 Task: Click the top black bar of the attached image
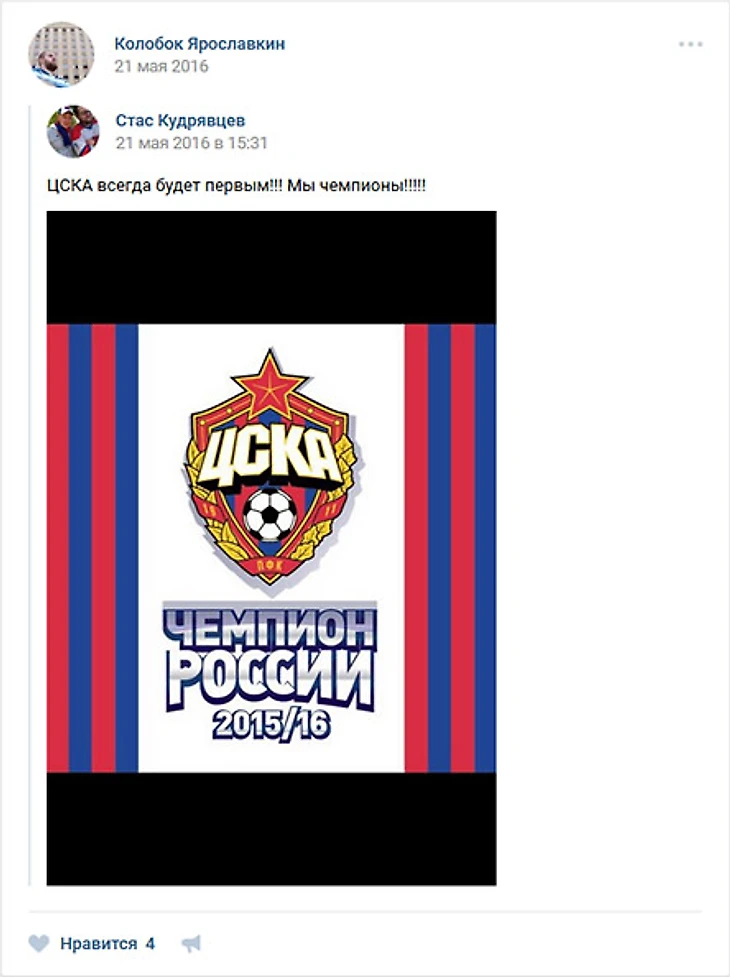point(272,268)
